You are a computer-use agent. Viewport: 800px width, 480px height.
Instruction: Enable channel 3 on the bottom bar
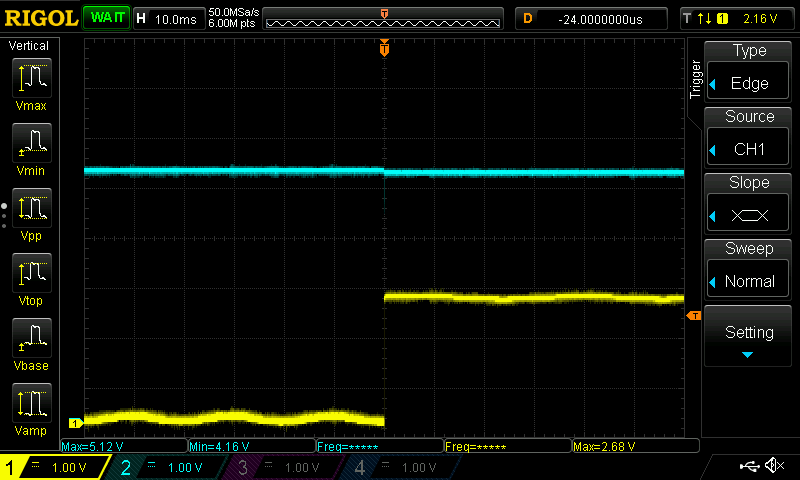(285, 467)
